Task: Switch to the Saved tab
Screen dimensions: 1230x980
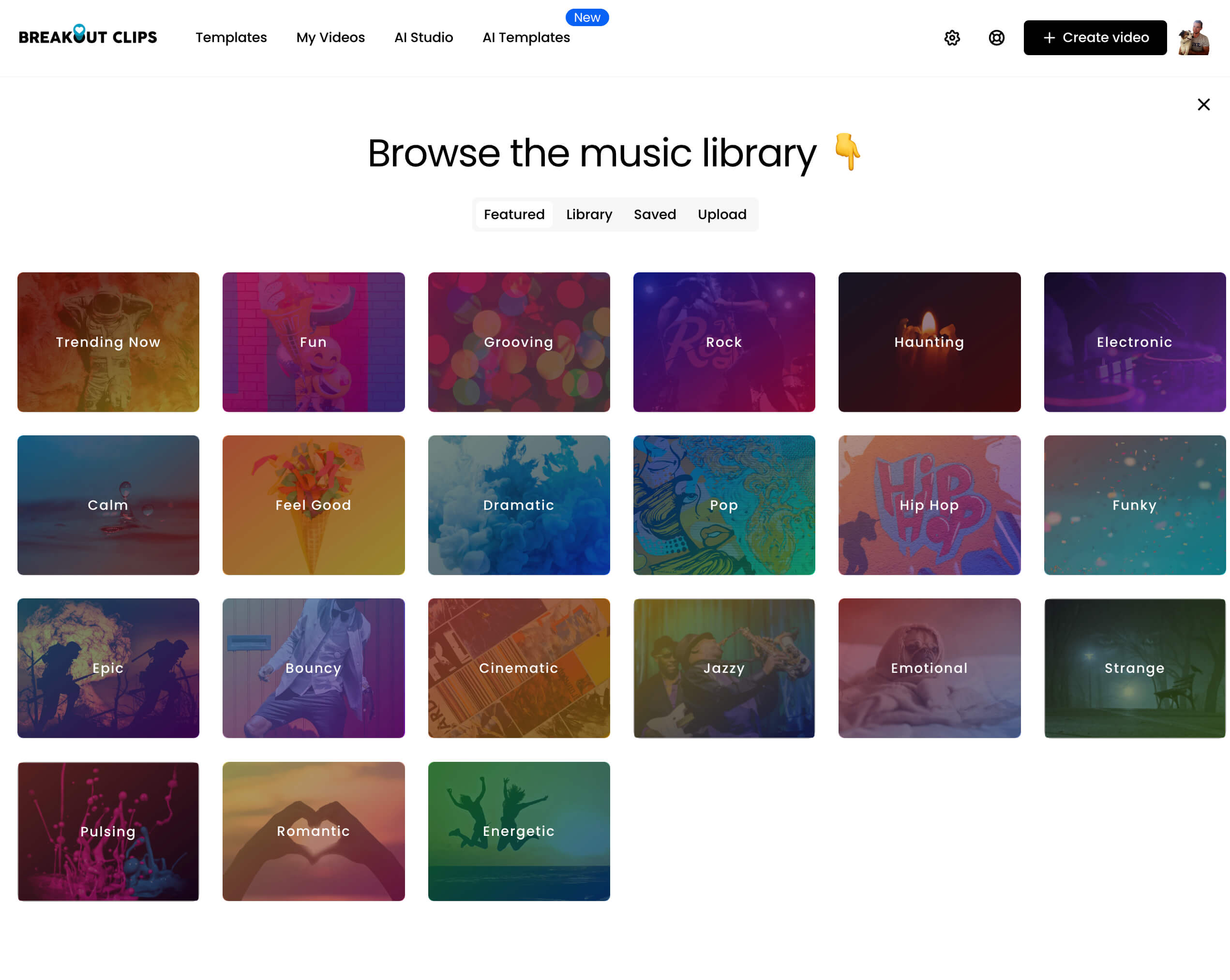Action: pos(654,214)
